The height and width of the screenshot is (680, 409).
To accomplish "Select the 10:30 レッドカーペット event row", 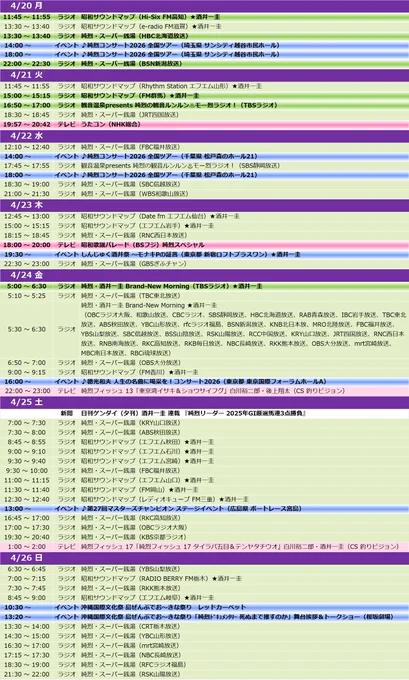I will pyautogui.click(x=204, y=607).
